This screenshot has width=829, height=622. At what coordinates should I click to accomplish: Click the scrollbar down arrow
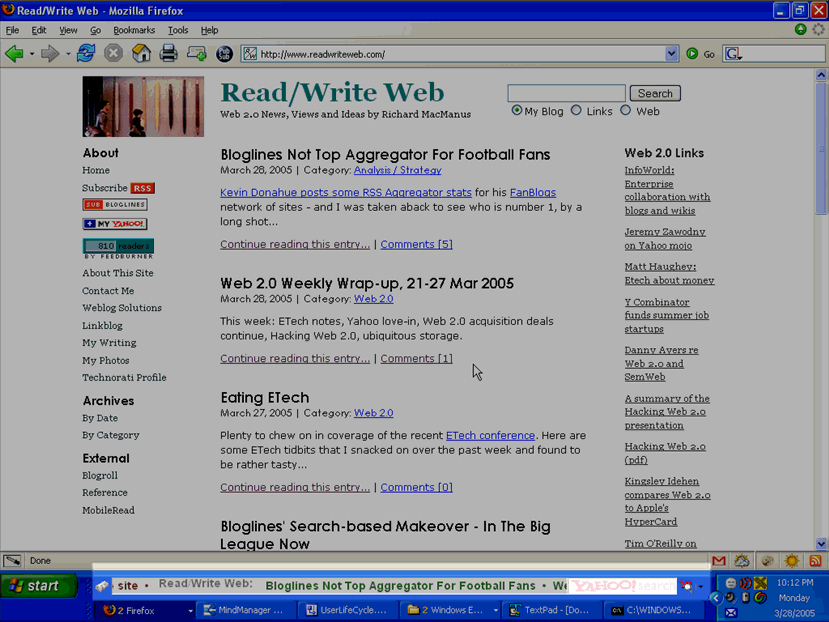[x=821, y=544]
